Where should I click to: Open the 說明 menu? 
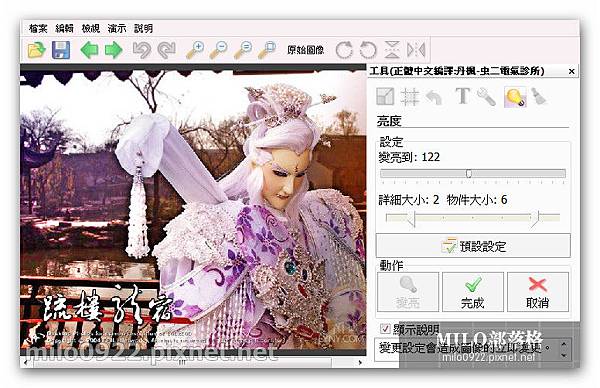[x=143, y=29]
